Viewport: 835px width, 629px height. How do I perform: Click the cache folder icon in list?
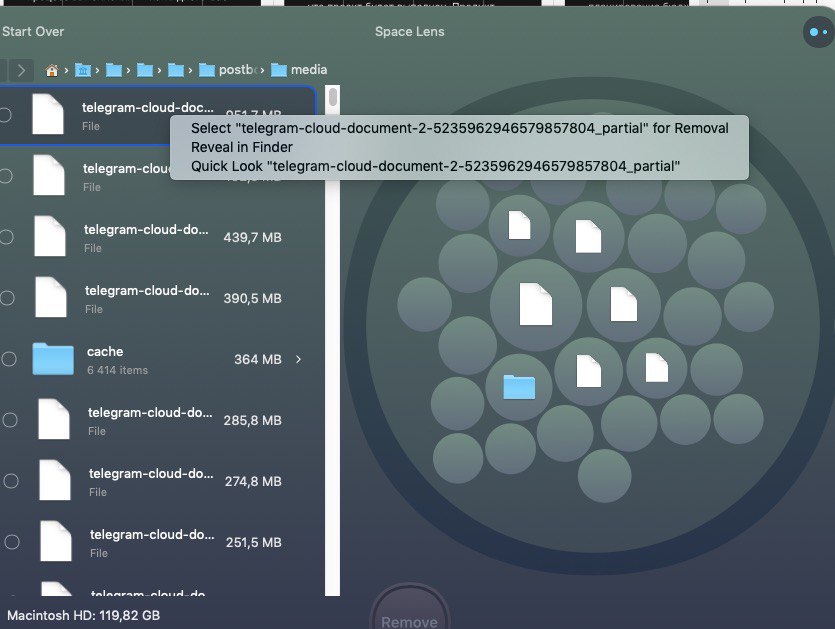[x=53, y=358]
